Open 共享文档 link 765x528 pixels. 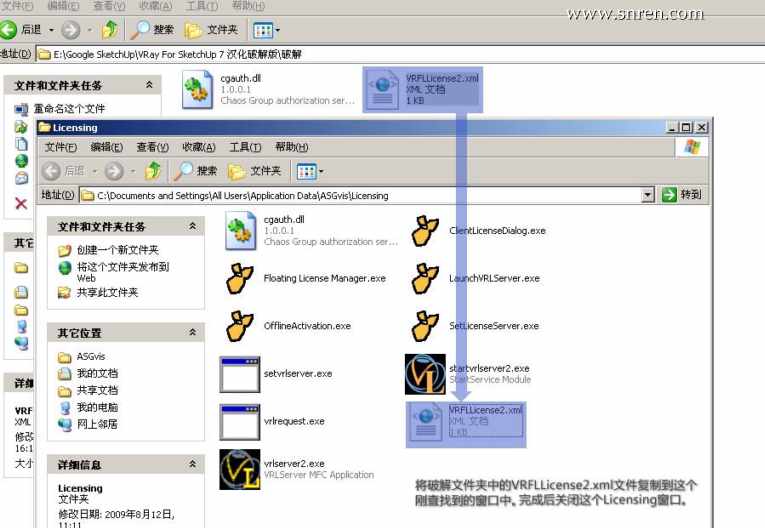pos(88,390)
